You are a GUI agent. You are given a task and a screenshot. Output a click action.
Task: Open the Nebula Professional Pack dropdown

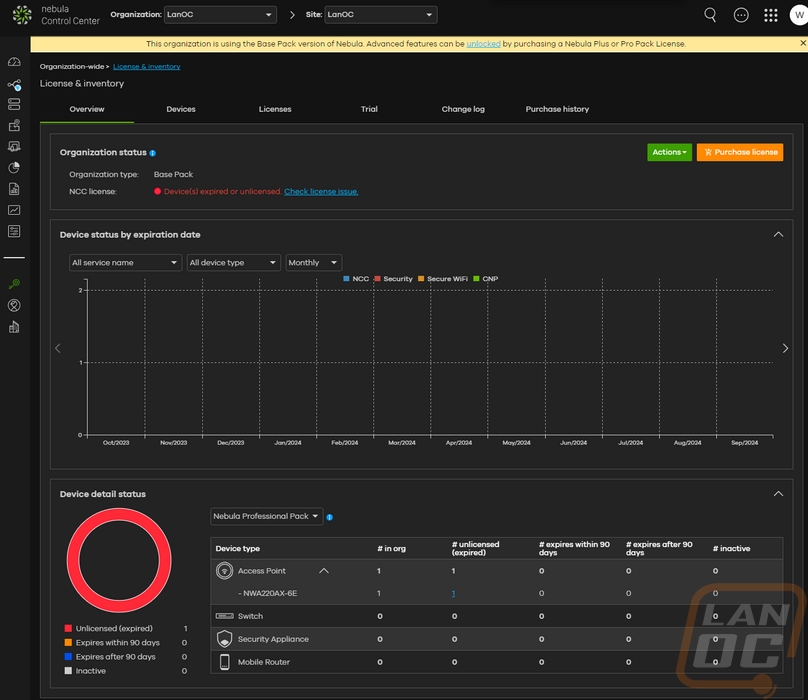266,516
